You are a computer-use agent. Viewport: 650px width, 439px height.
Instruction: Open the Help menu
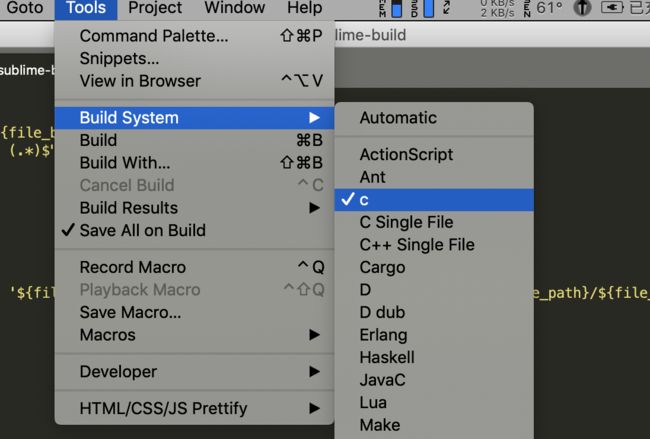click(304, 8)
